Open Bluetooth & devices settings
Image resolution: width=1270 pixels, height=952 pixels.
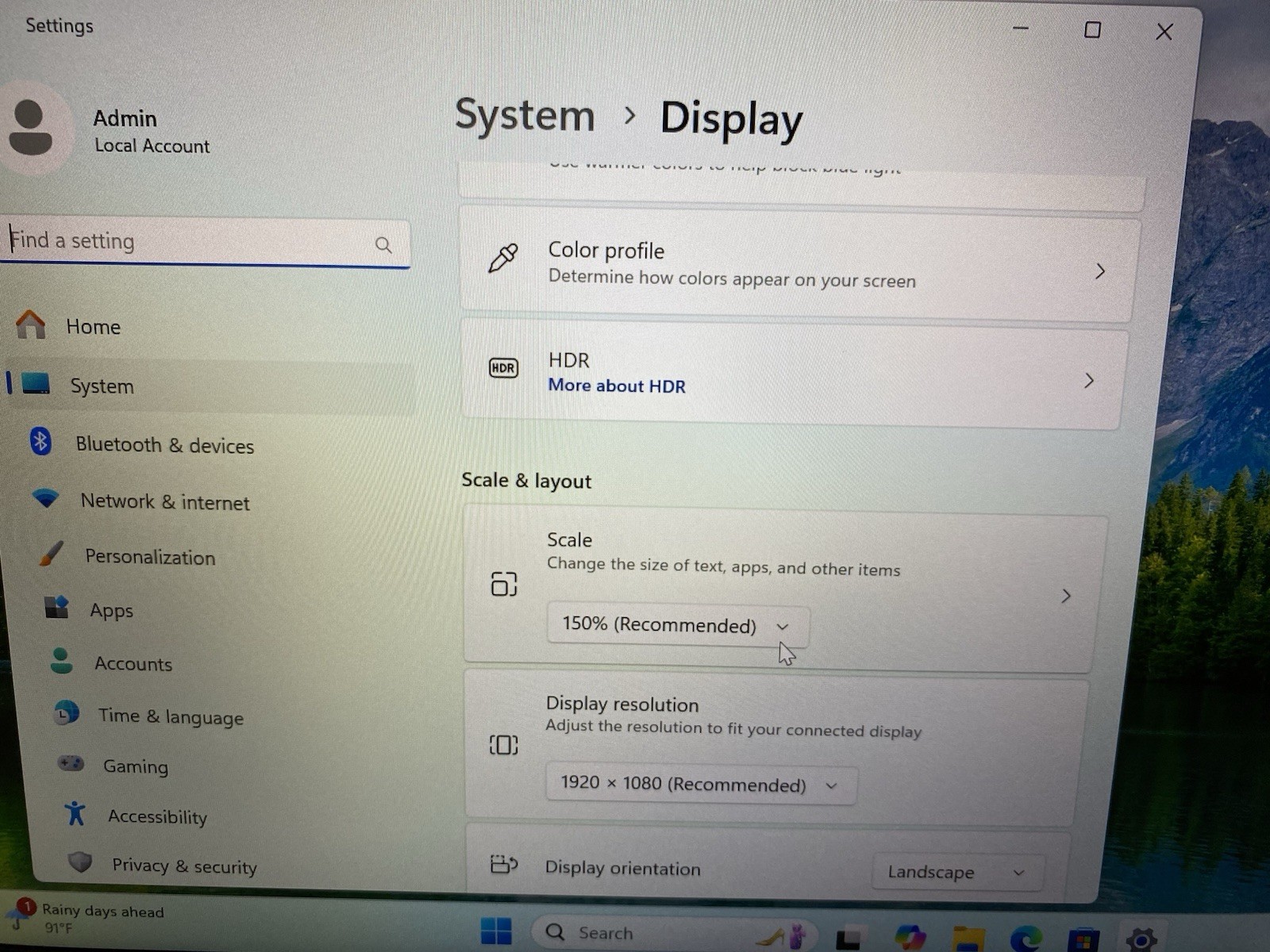164,445
